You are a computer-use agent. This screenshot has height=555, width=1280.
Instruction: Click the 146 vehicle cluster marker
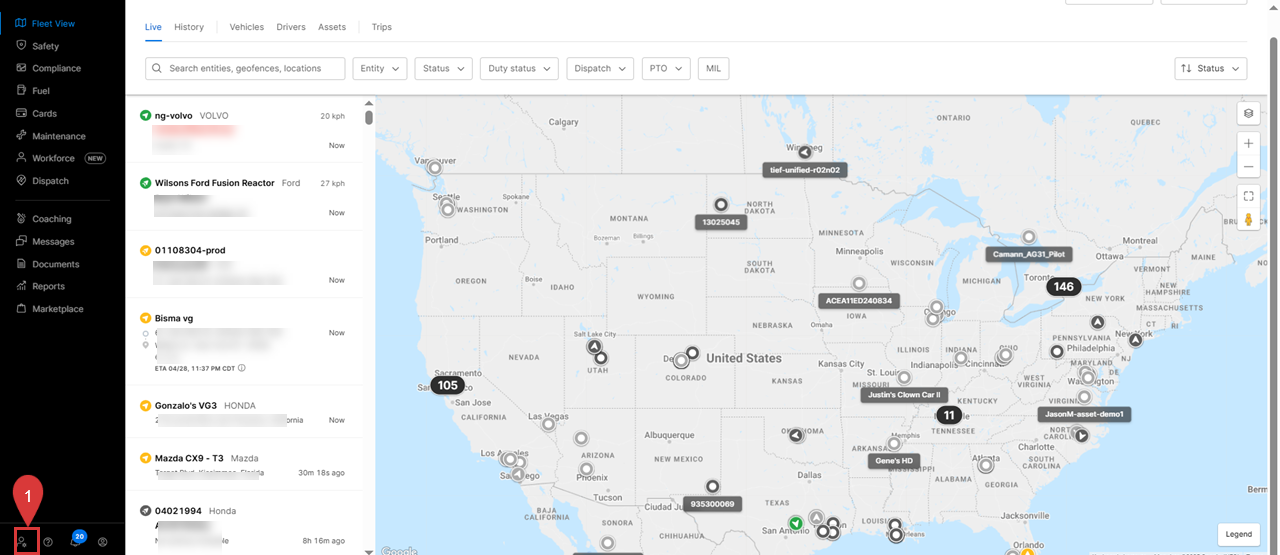(1063, 287)
